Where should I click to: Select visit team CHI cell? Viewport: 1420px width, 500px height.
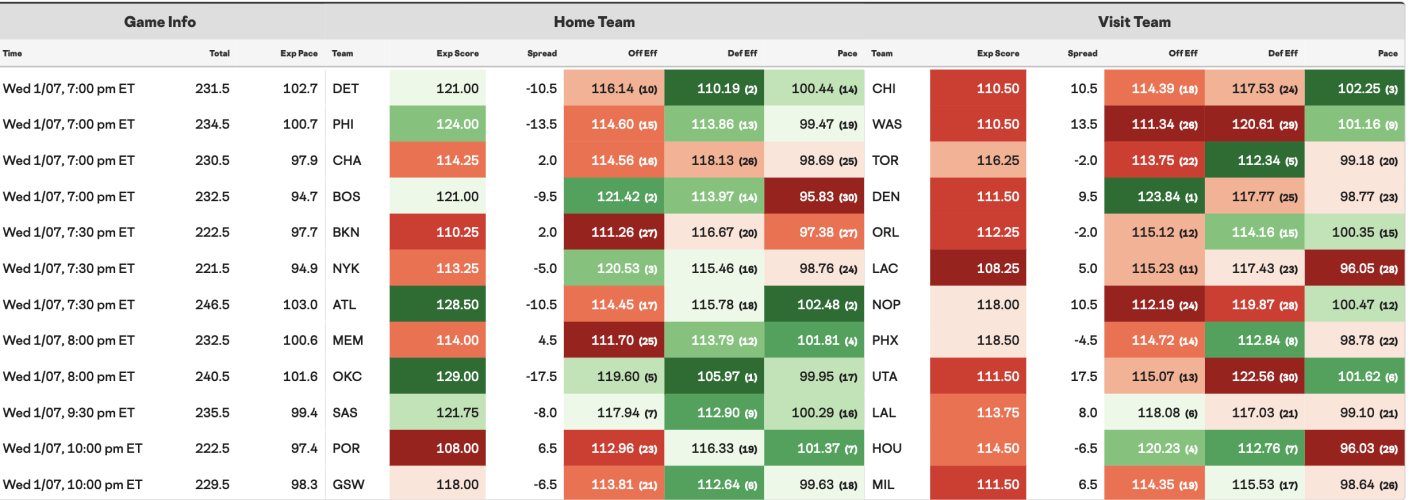pos(883,88)
